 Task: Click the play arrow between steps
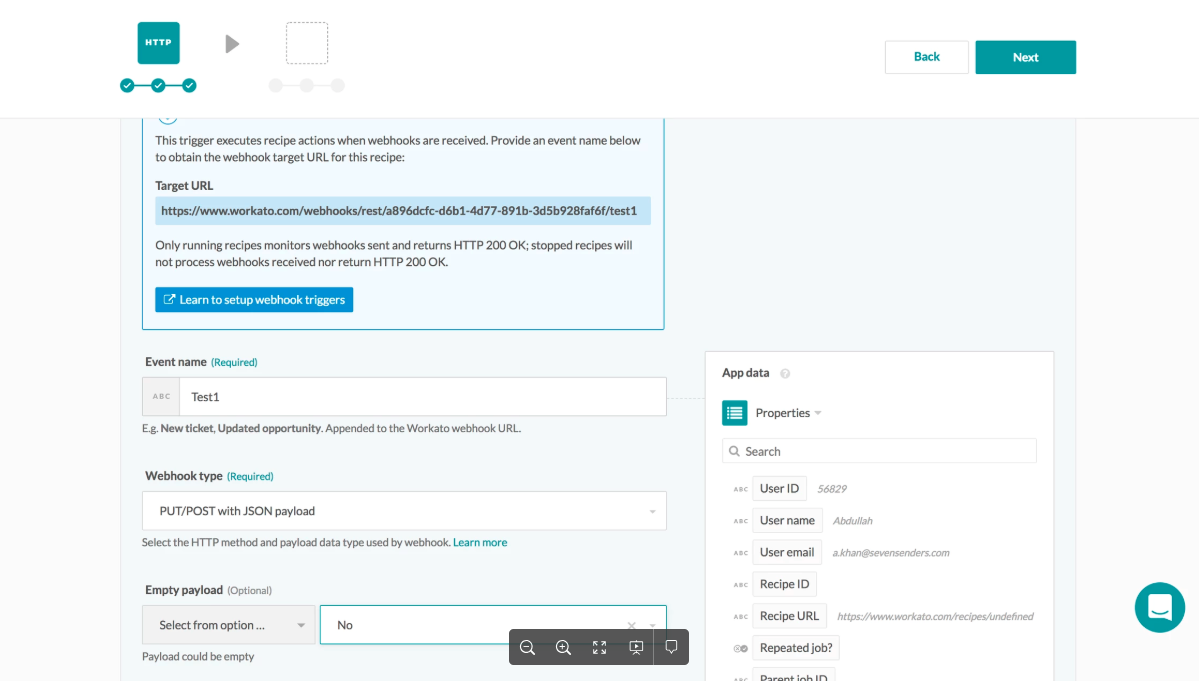point(232,44)
